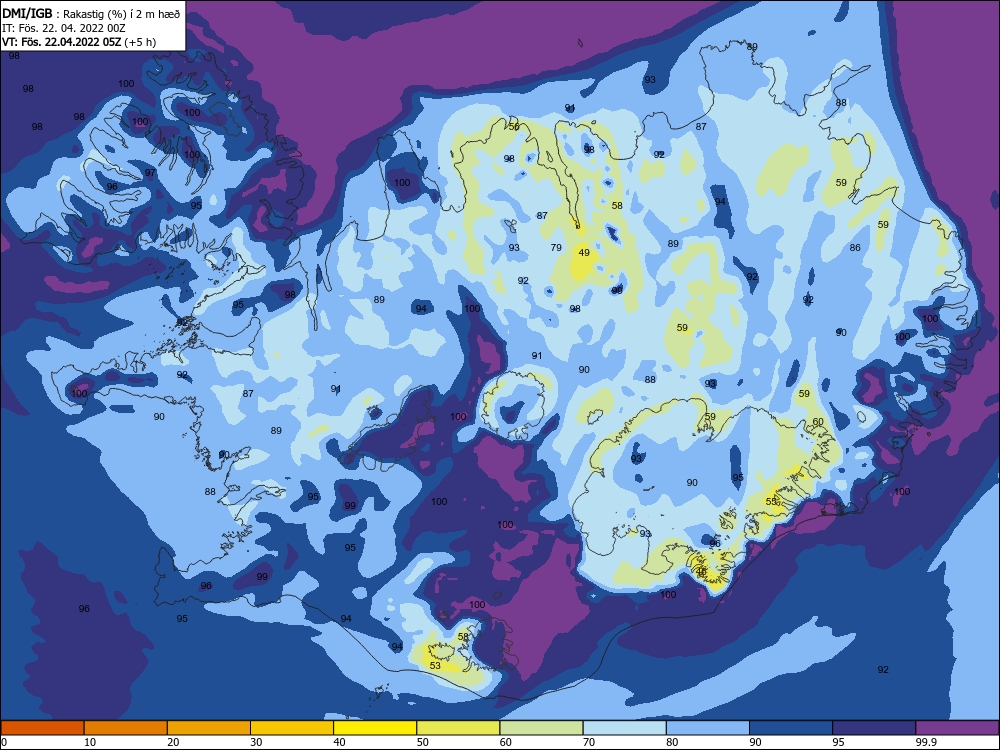Viewport: 1000px width, 750px height.
Task: Pick the light orange 20–30 legend band
Action: (209, 728)
